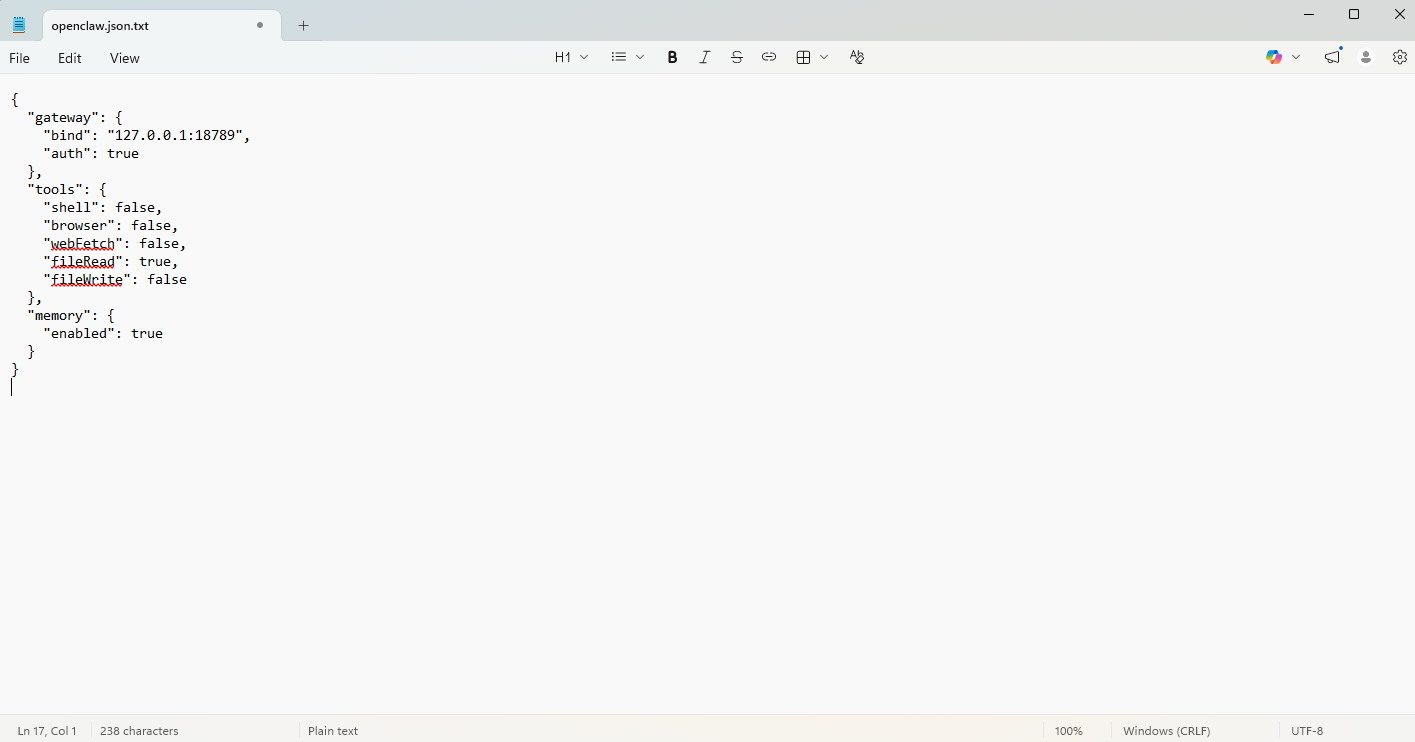Open Notepad settings gear
1415x742 pixels.
[x=1400, y=58]
